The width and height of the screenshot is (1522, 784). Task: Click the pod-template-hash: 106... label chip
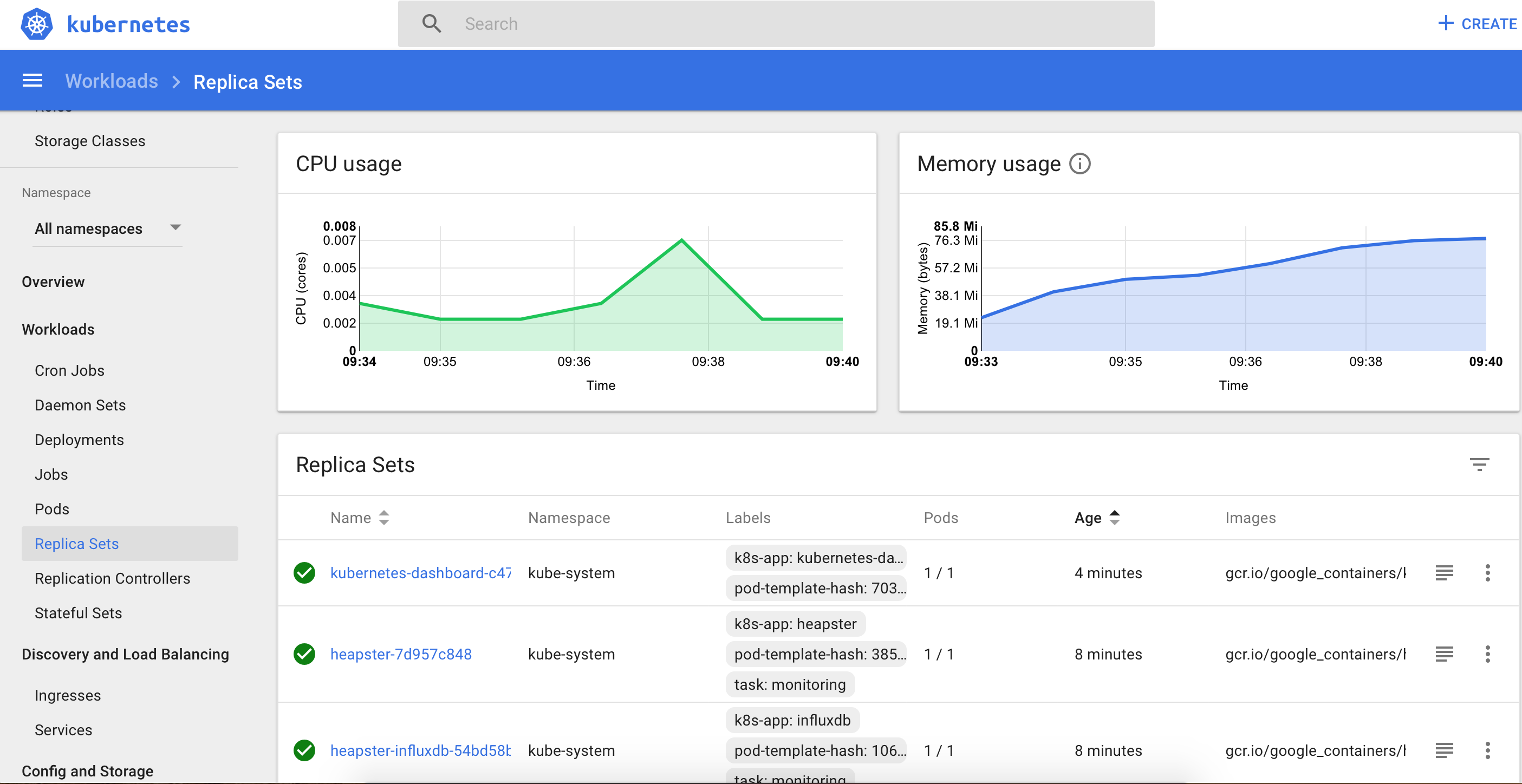(815, 750)
